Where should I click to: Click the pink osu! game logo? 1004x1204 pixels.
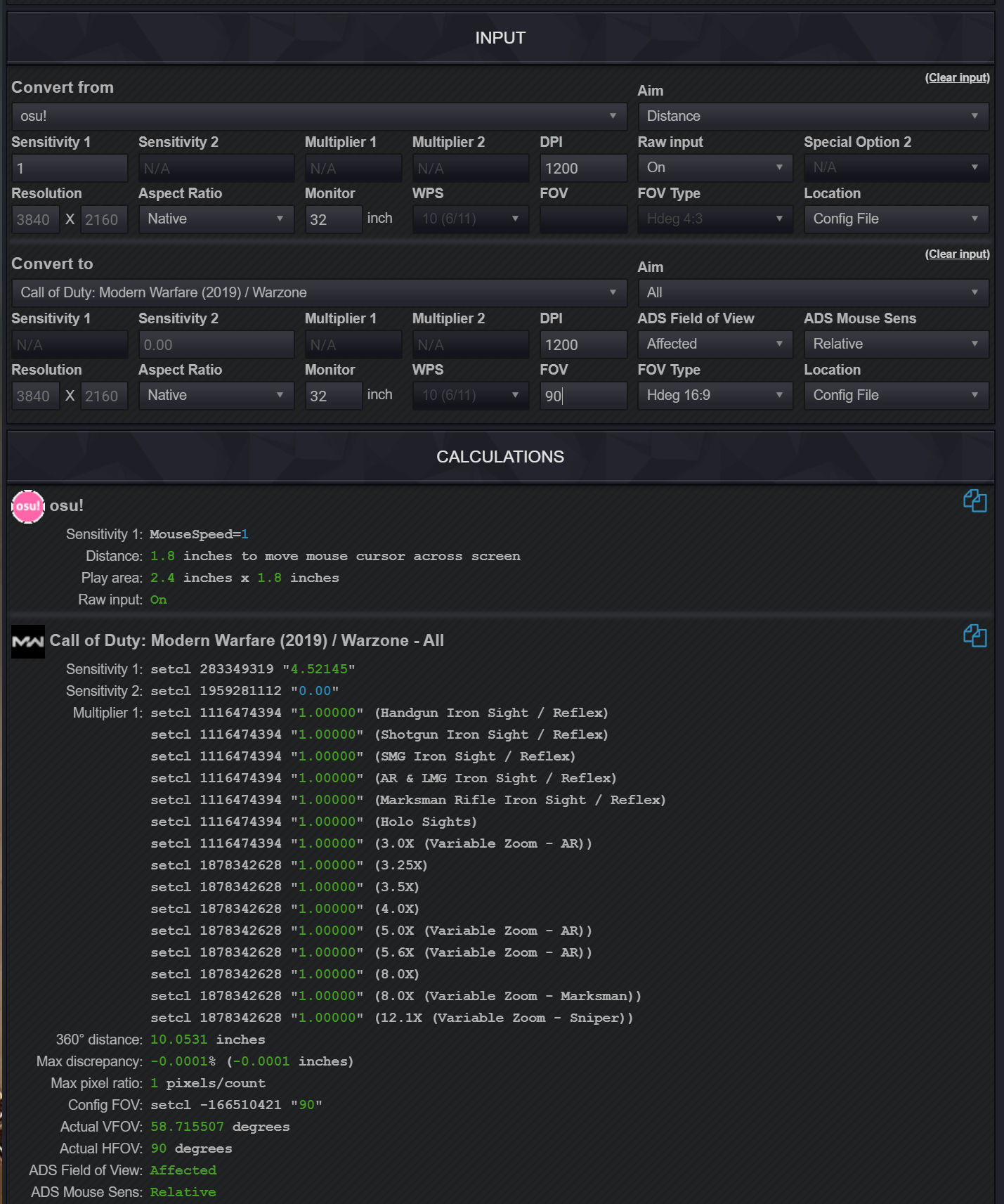pyautogui.click(x=28, y=506)
